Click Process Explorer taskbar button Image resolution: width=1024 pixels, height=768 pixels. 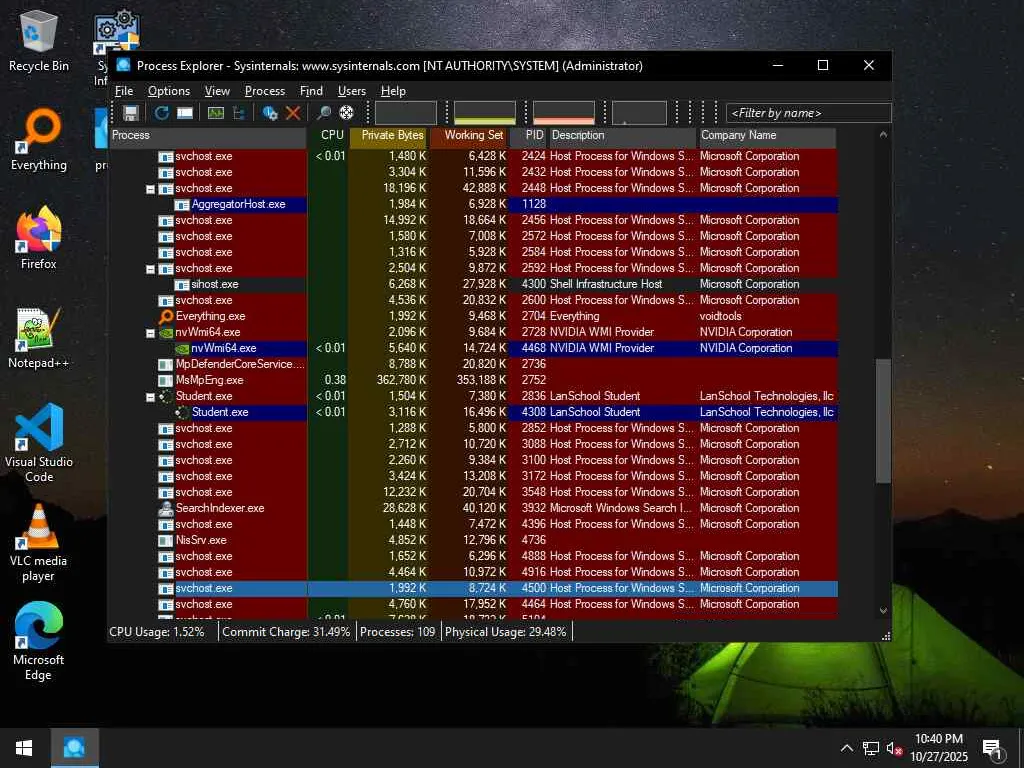(x=74, y=748)
